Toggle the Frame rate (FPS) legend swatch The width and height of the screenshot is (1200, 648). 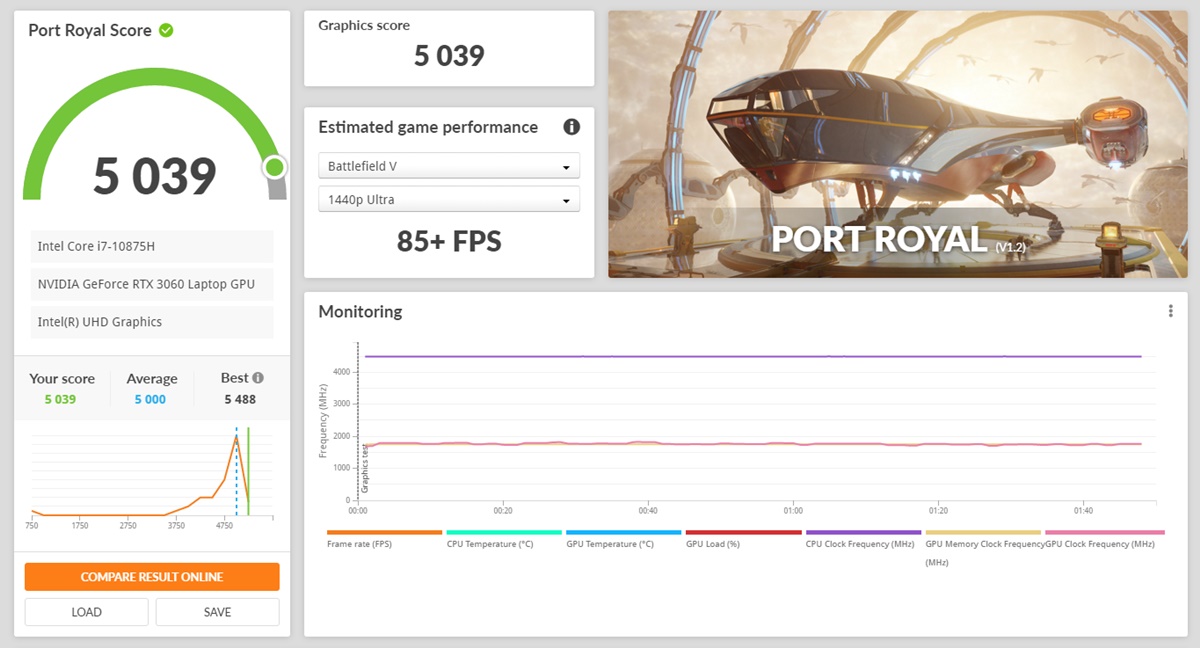[384, 532]
